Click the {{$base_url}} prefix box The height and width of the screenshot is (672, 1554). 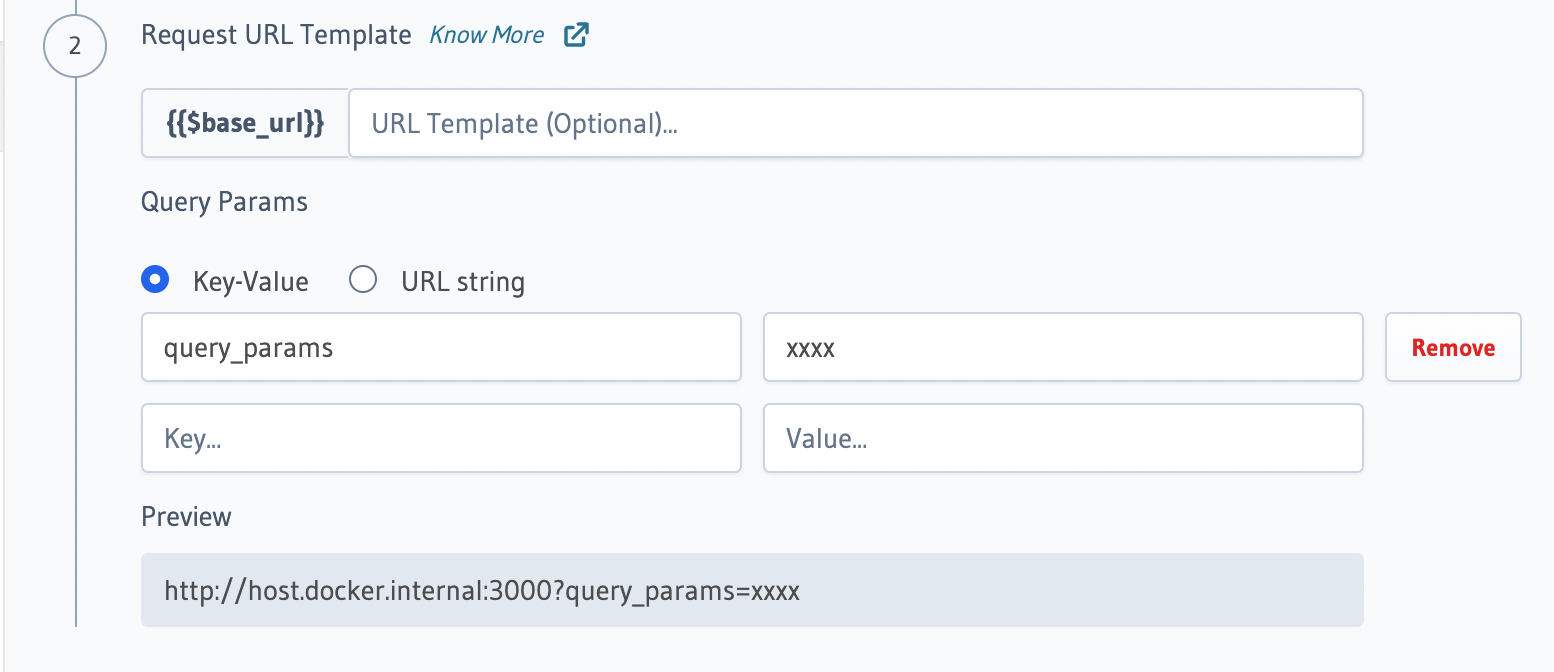click(x=244, y=123)
